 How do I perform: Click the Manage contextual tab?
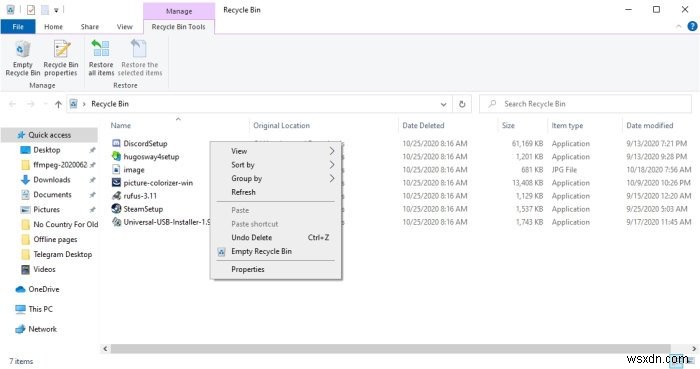pyautogui.click(x=179, y=11)
